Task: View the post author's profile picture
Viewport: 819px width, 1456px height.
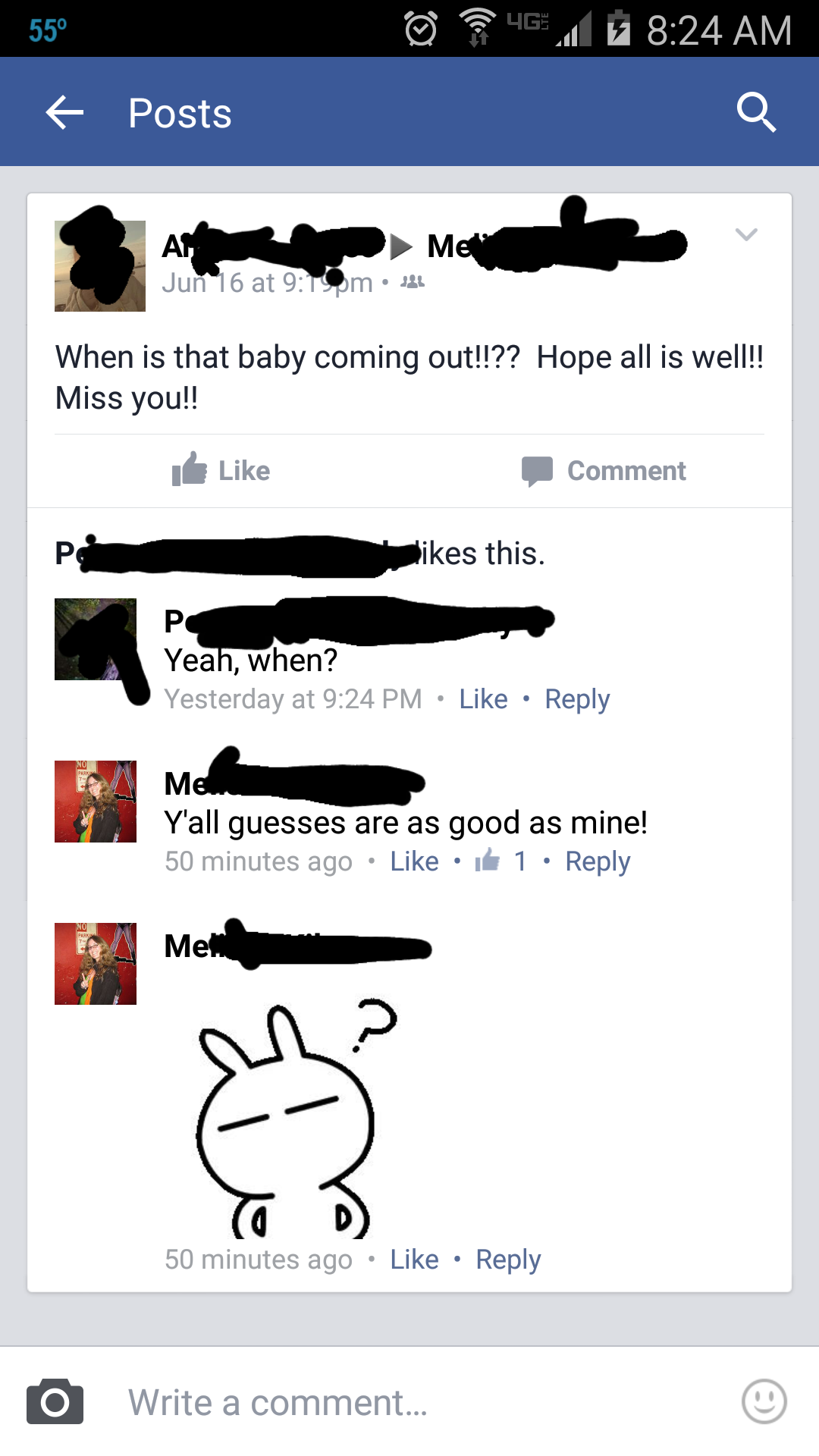Action: pos(100,265)
